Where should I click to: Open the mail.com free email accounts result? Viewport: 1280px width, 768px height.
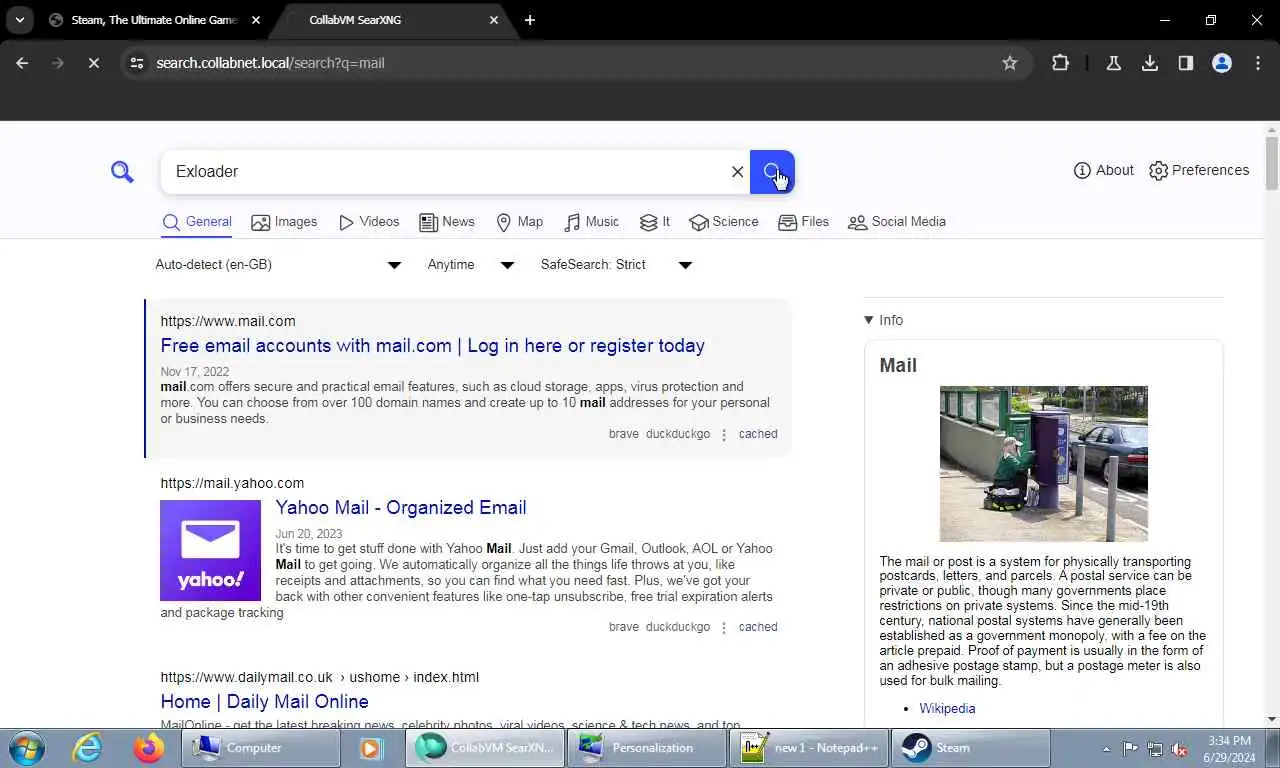pyautogui.click(x=432, y=346)
